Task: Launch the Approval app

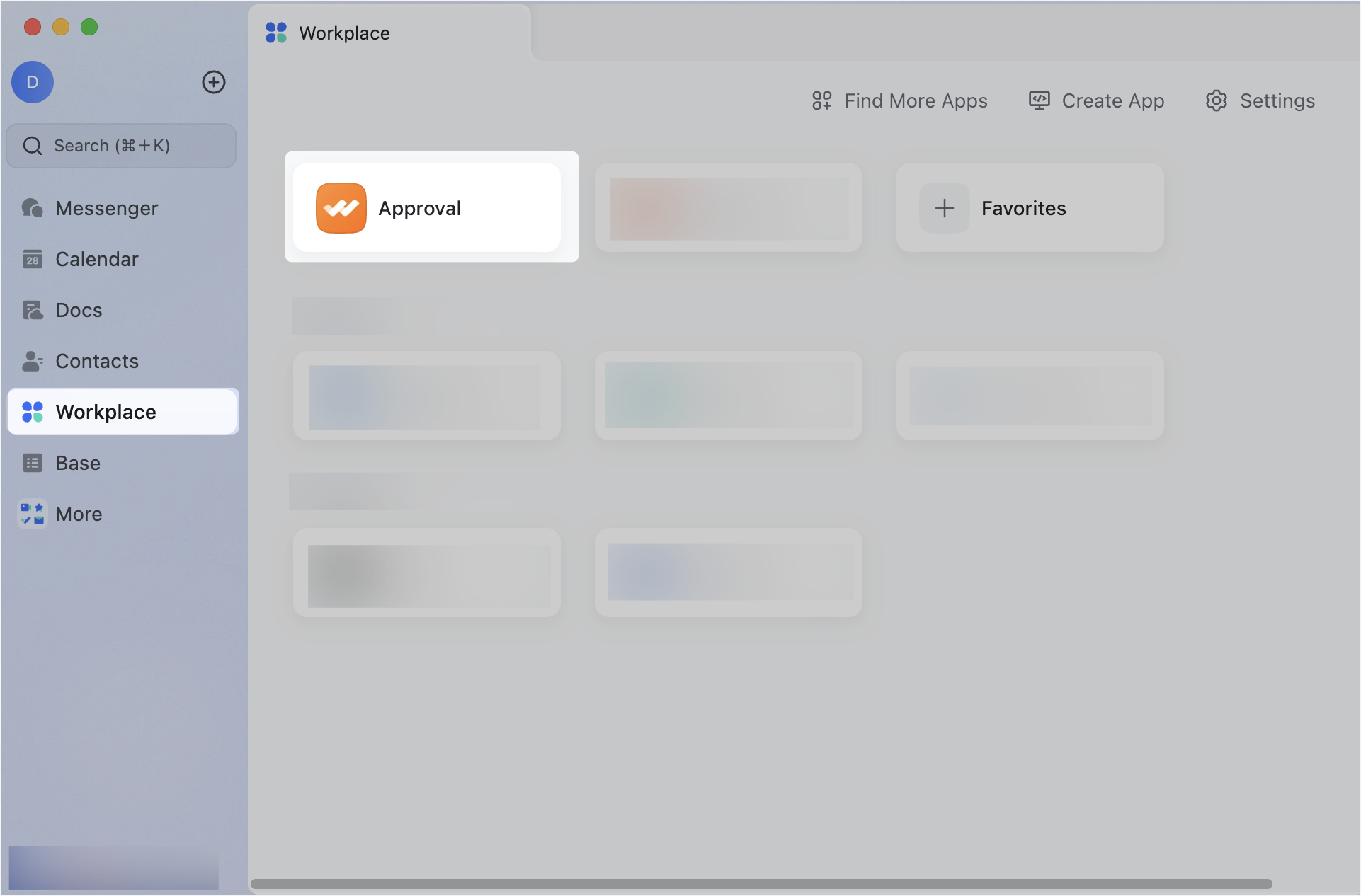Action: point(431,207)
